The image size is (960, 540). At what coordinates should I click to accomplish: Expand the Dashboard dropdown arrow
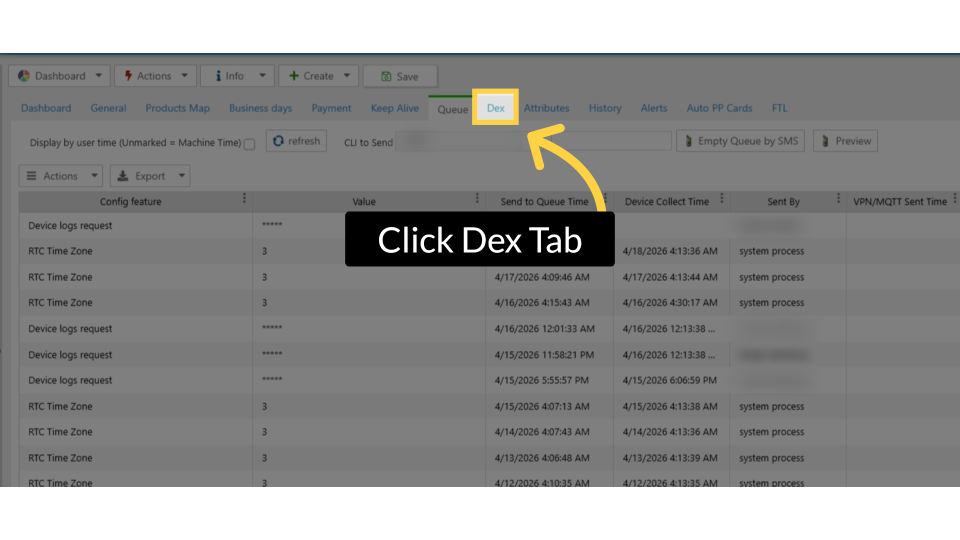point(99,76)
